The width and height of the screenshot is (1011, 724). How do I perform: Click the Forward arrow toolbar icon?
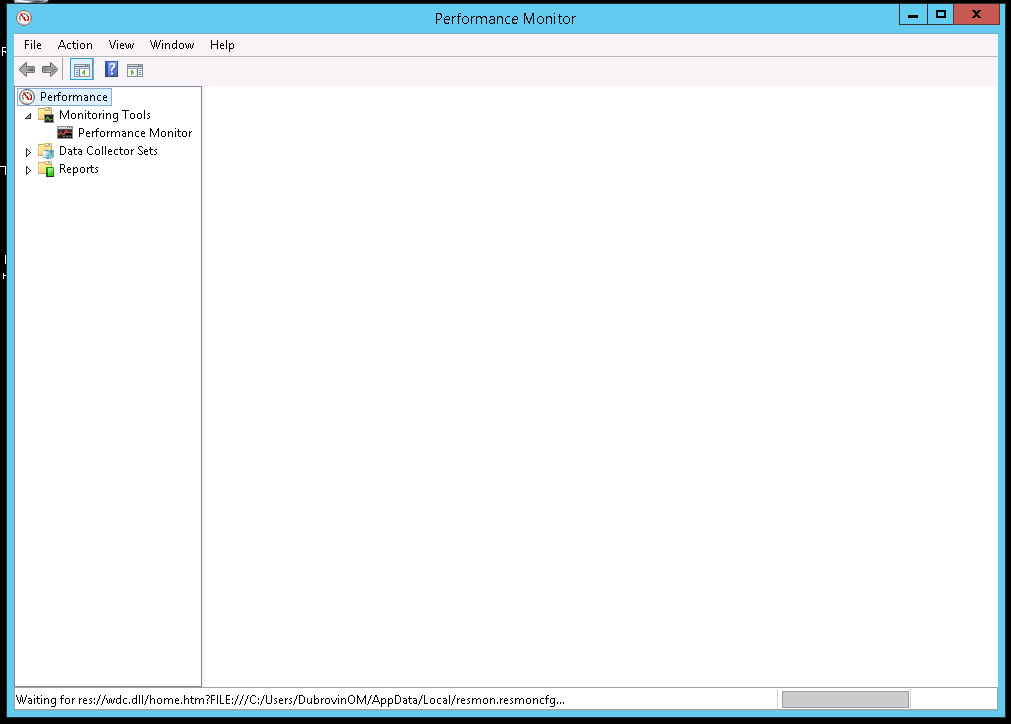pyautogui.click(x=50, y=70)
